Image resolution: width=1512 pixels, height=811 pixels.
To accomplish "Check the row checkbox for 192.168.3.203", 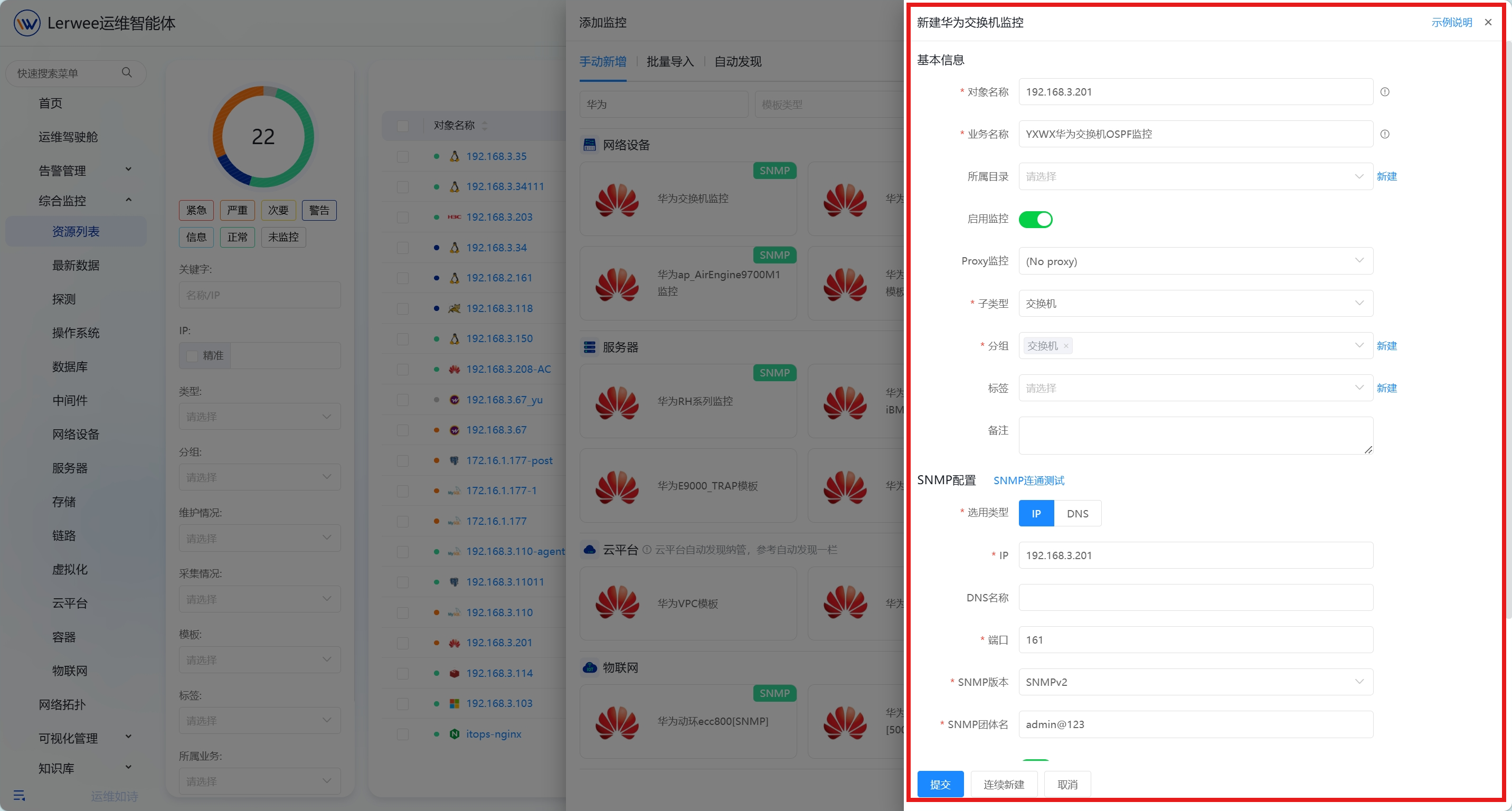I will click(x=403, y=217).
